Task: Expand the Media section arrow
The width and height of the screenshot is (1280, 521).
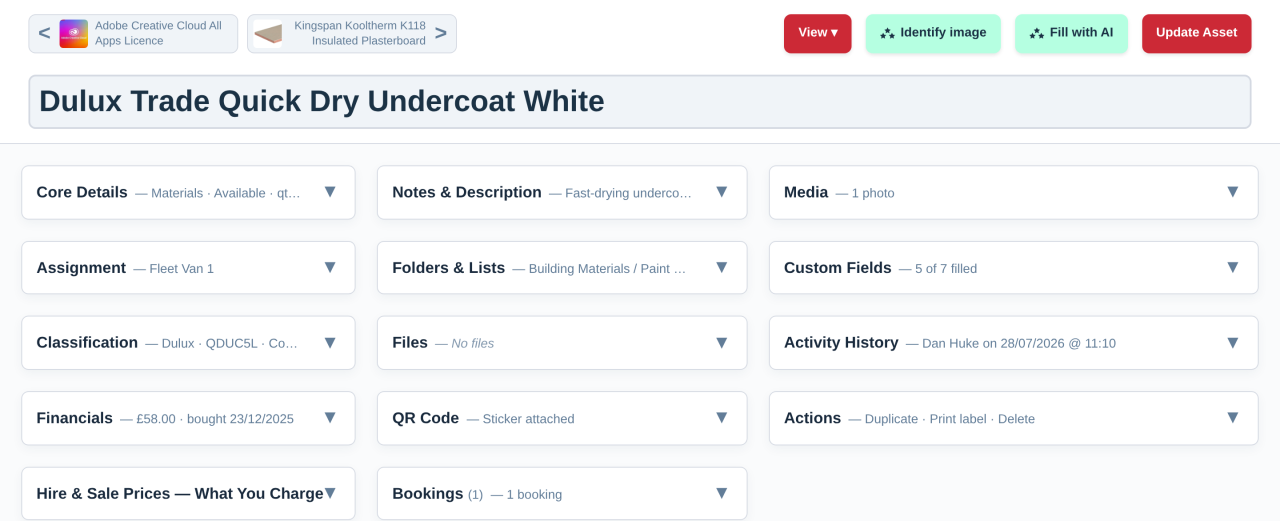Action: tap(1233, 191)
